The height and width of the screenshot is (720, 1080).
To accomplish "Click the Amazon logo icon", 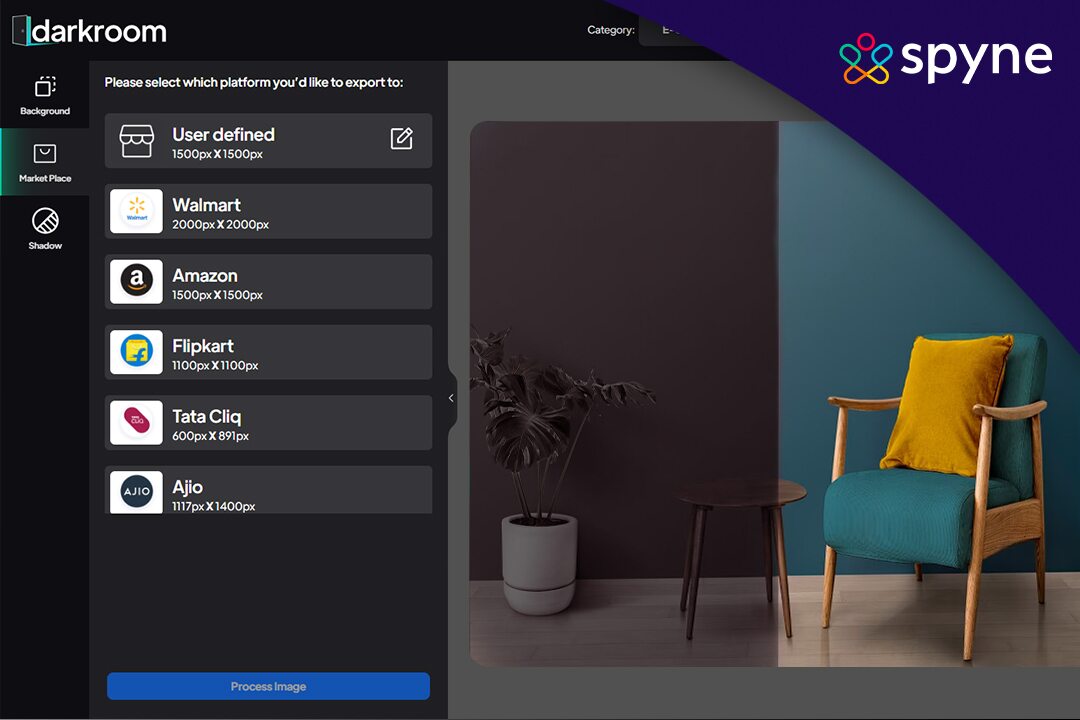I will 136,281.
